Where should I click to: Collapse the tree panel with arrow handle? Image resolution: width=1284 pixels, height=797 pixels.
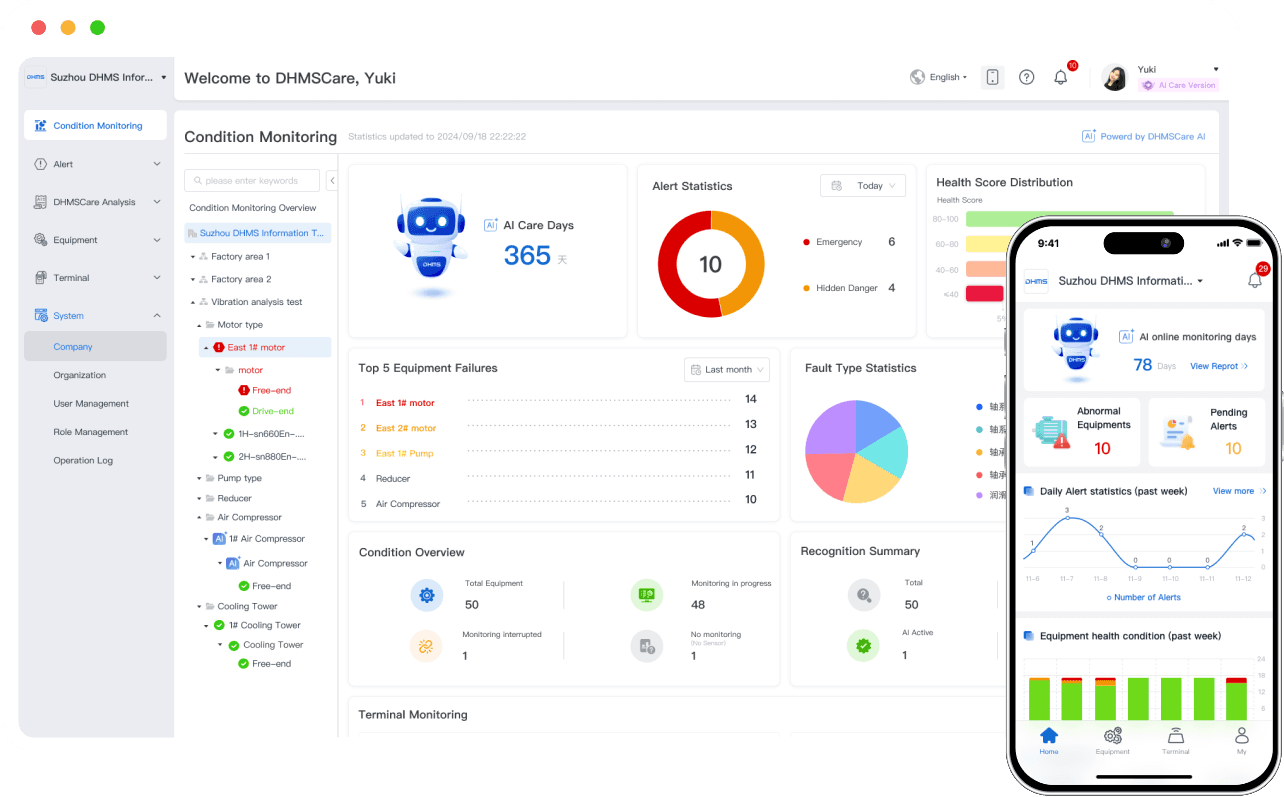coord(332,181)
